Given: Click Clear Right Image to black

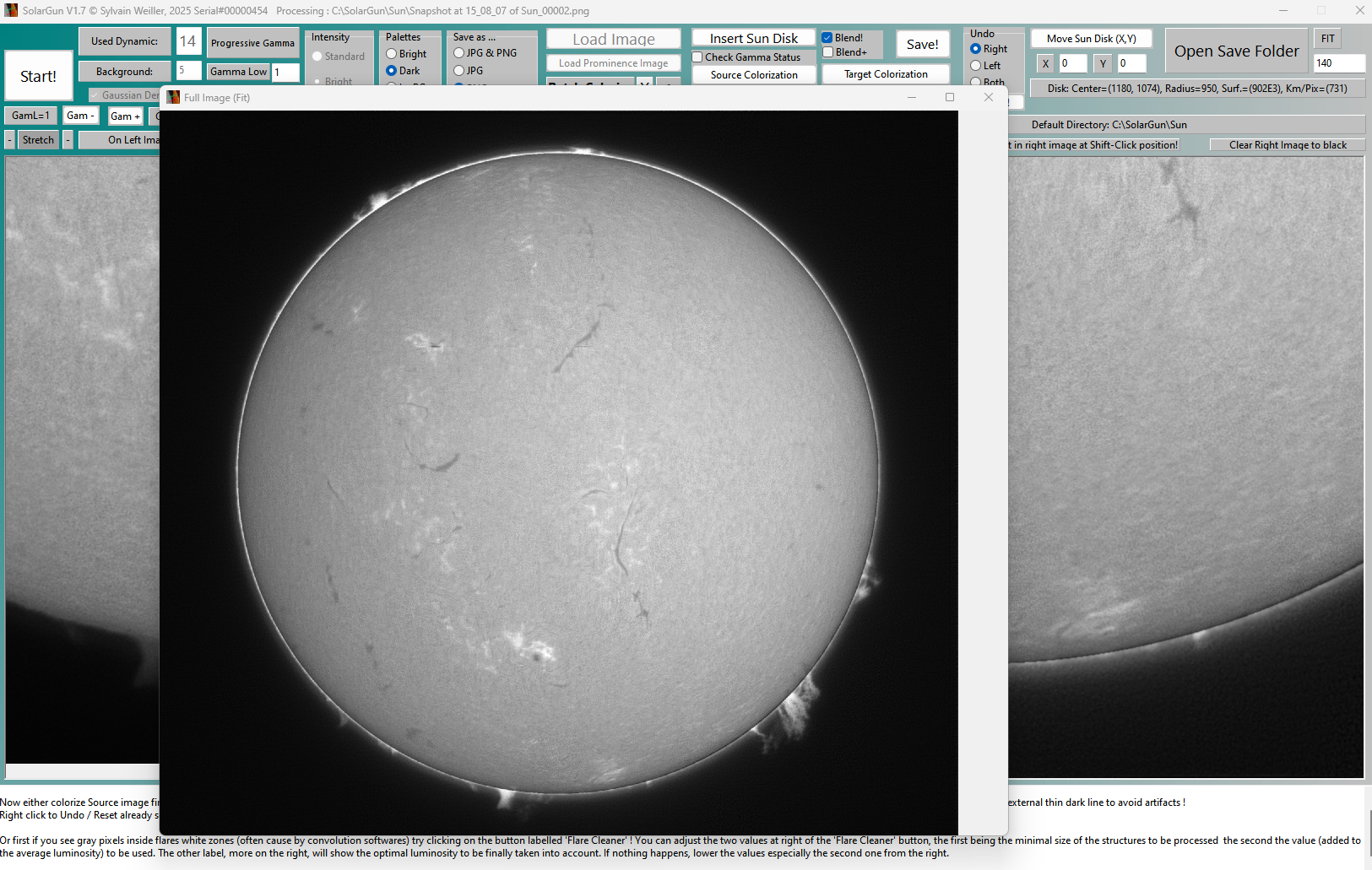Looking at the screenshot, I should tap(1288, 145).
